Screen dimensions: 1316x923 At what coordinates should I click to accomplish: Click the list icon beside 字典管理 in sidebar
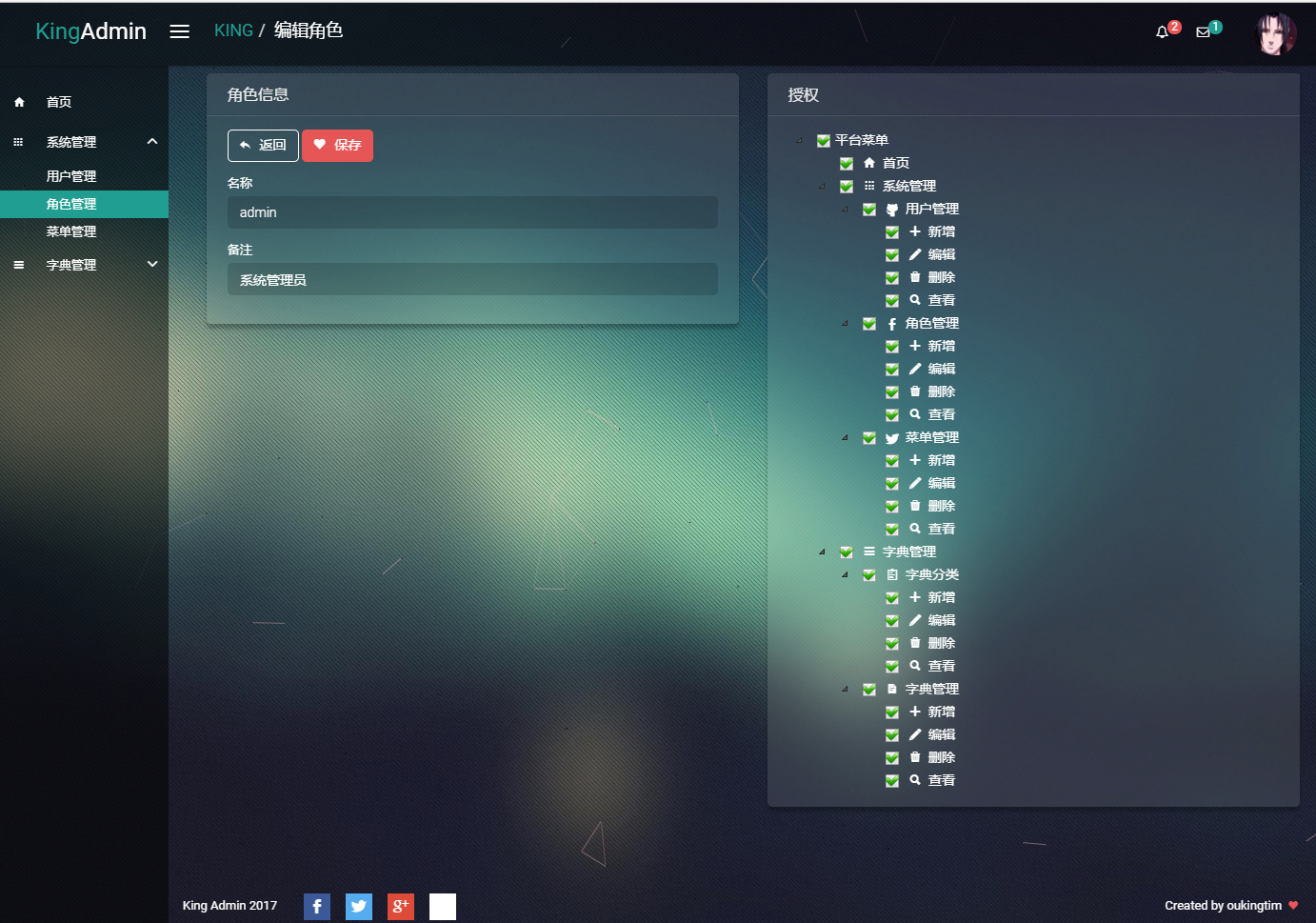tap(19, 265)
